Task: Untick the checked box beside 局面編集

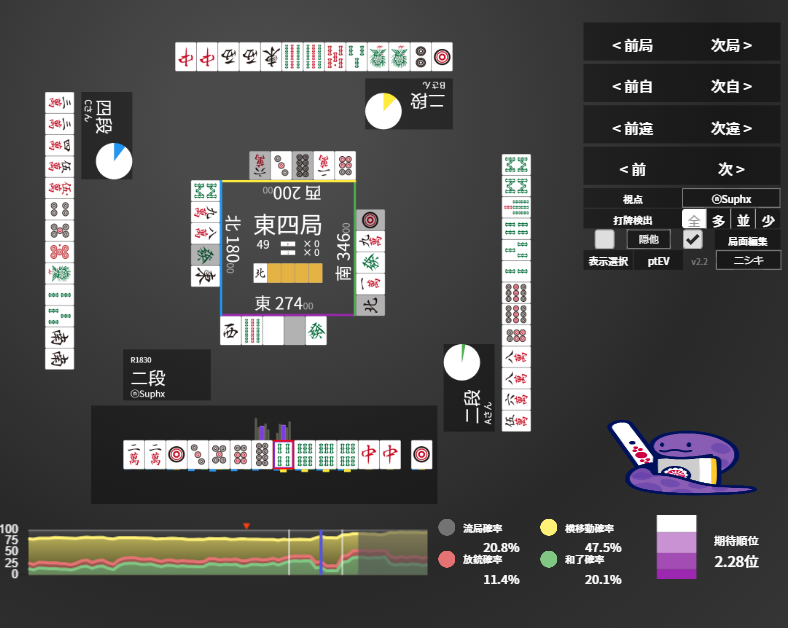Action: click(693, 240)
